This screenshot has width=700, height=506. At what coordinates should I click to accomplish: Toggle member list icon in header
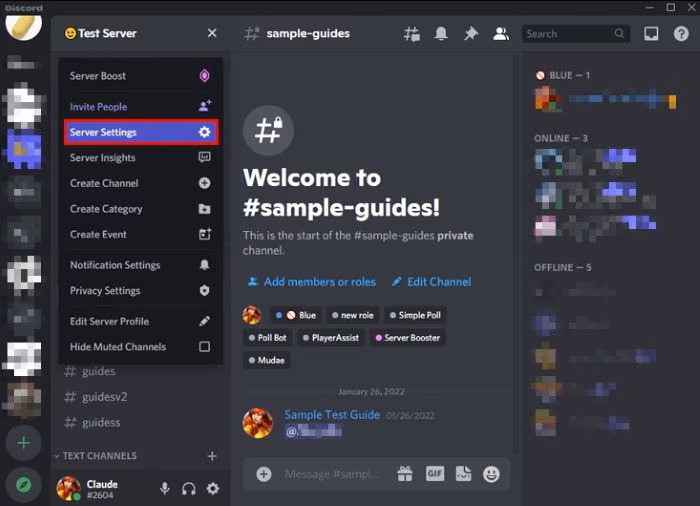(x=501, y=33)
